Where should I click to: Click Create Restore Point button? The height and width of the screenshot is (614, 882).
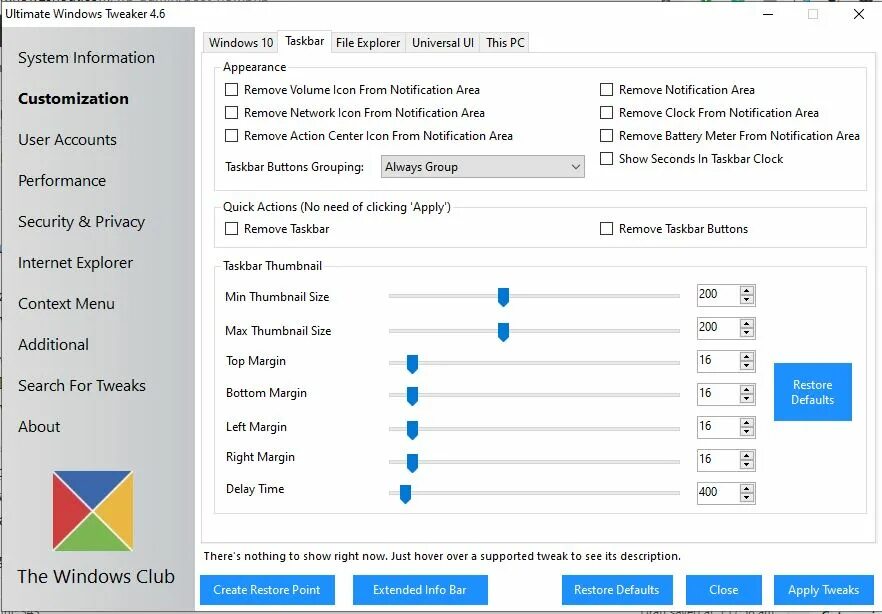pos(267,590)
